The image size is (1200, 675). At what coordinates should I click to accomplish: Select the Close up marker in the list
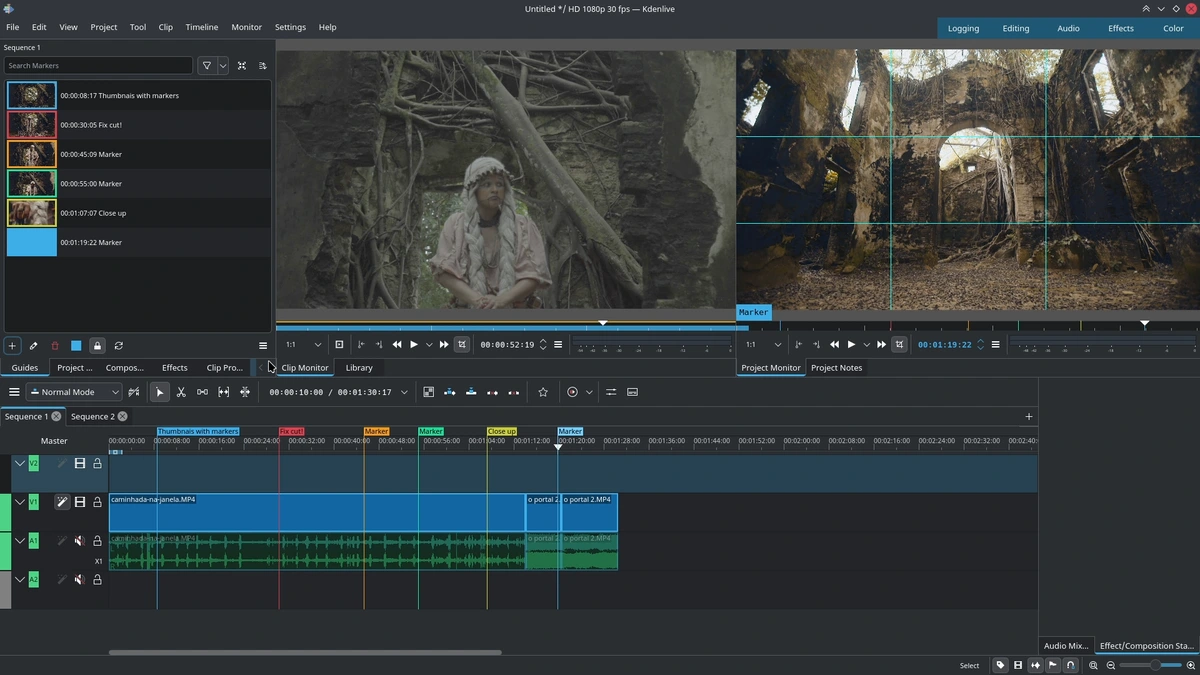tap(137, 213)
